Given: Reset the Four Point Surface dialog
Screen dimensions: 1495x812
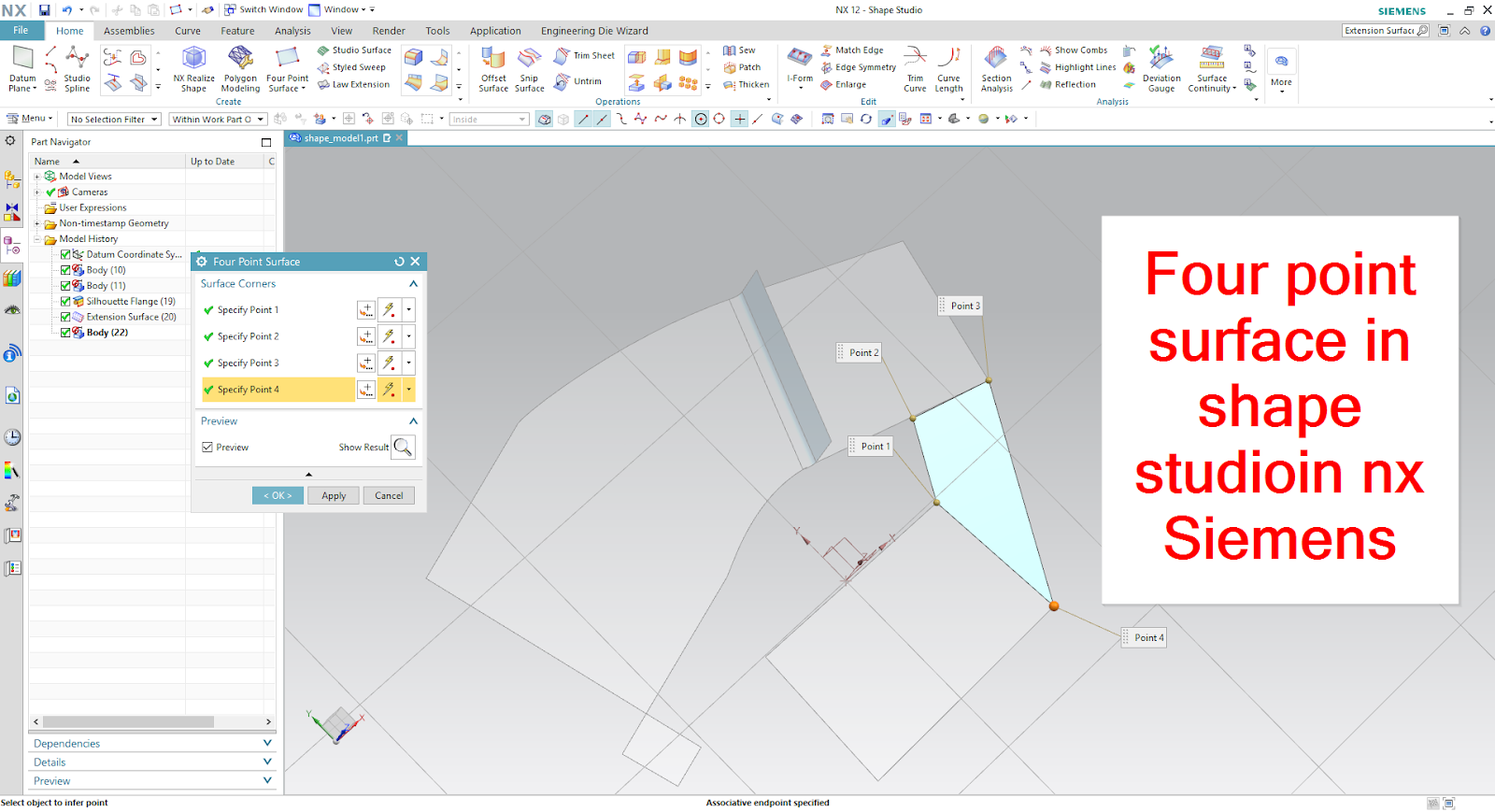Looking at the screenshot, I should (399, 262).
